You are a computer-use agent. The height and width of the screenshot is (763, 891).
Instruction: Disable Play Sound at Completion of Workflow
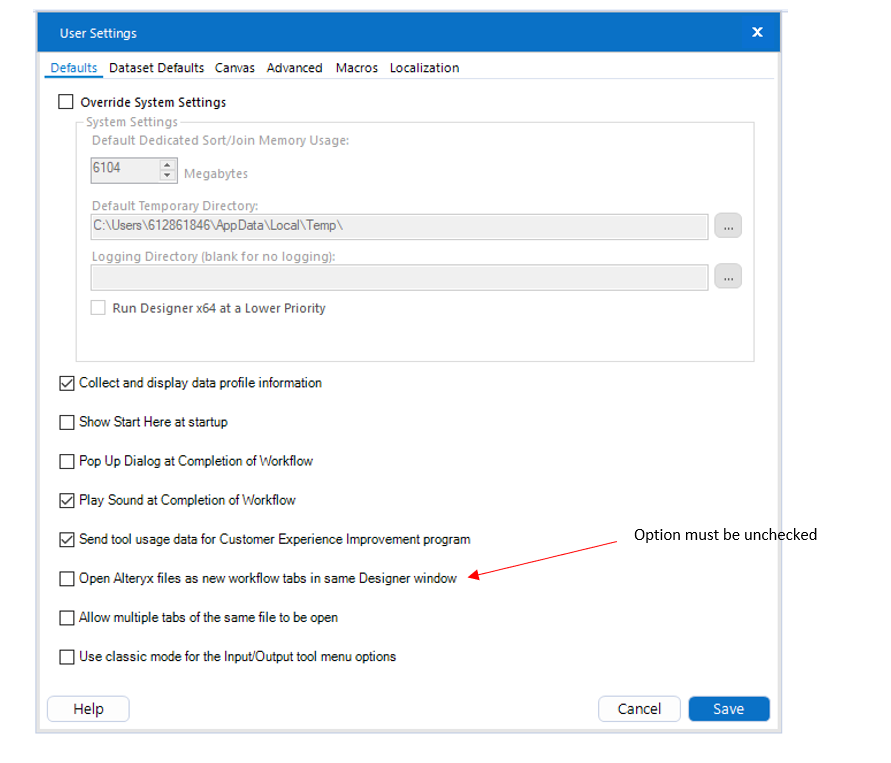(67, 500)
